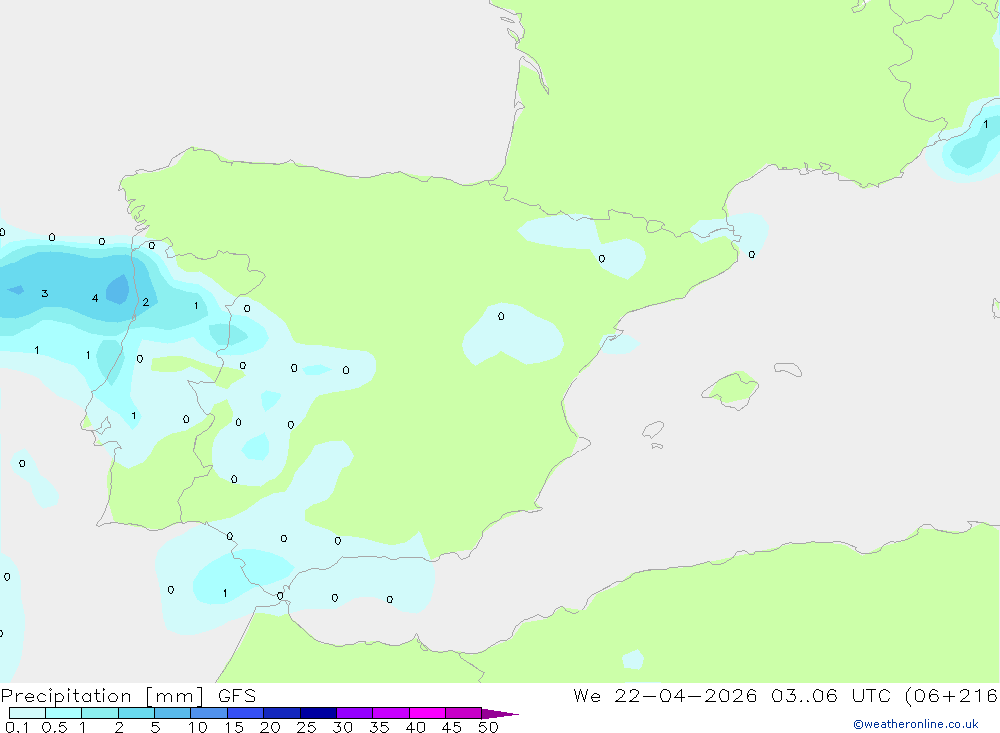1000x733 pixels.
Task: Click the legend label '15'
Action: pos(234,727)
